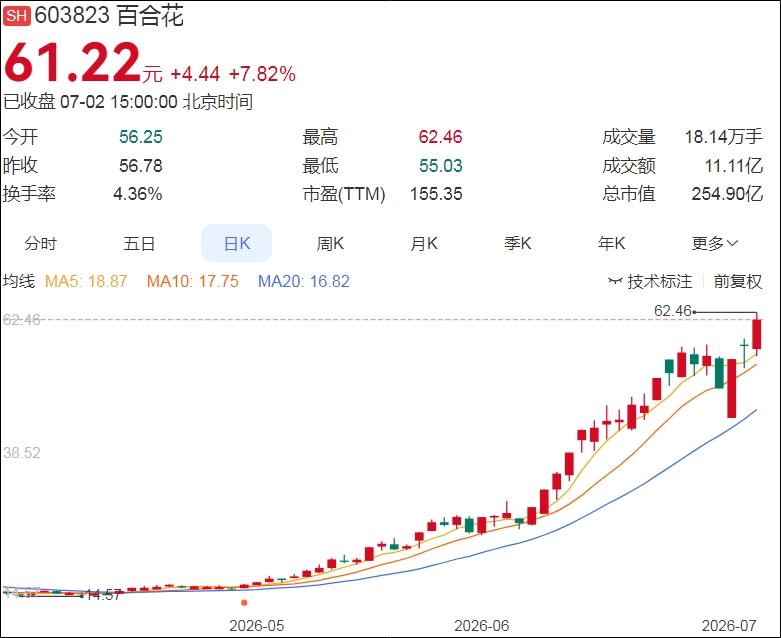
Task: Click the MA20: 16.82 moving average label
Action: tap(304, 281)
